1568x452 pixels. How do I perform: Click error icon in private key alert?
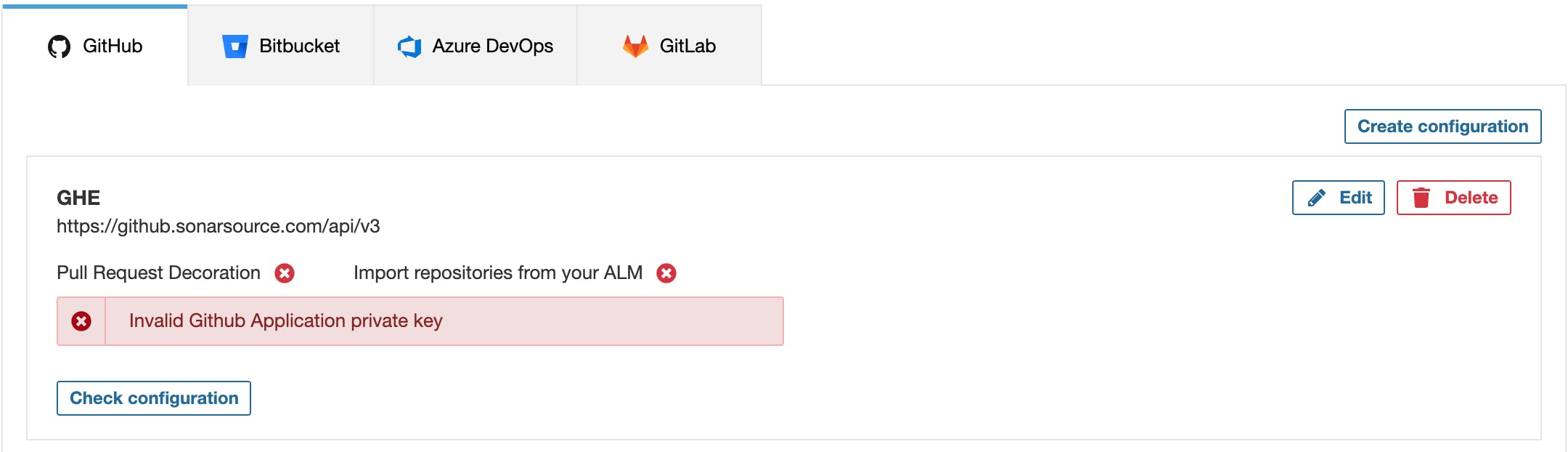click(81, 321)
